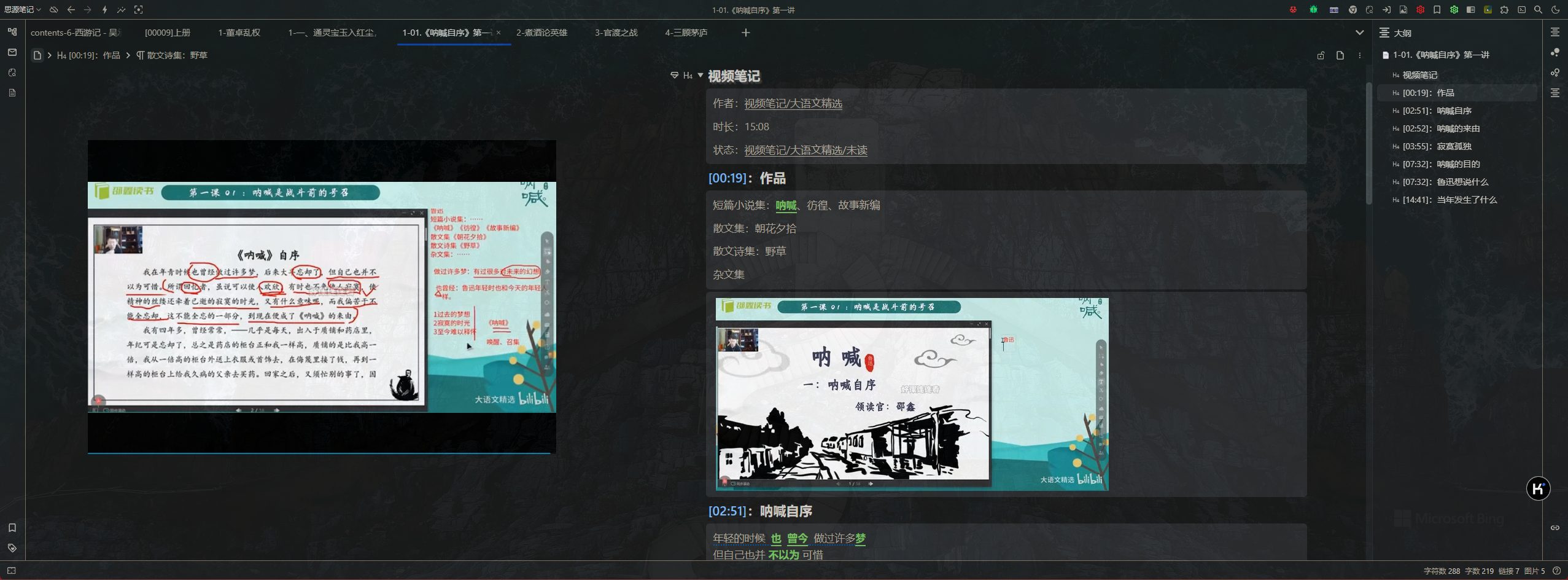
Task: Toggle the bottom-left status bar dock icon
Action: [x=12, y=571]
